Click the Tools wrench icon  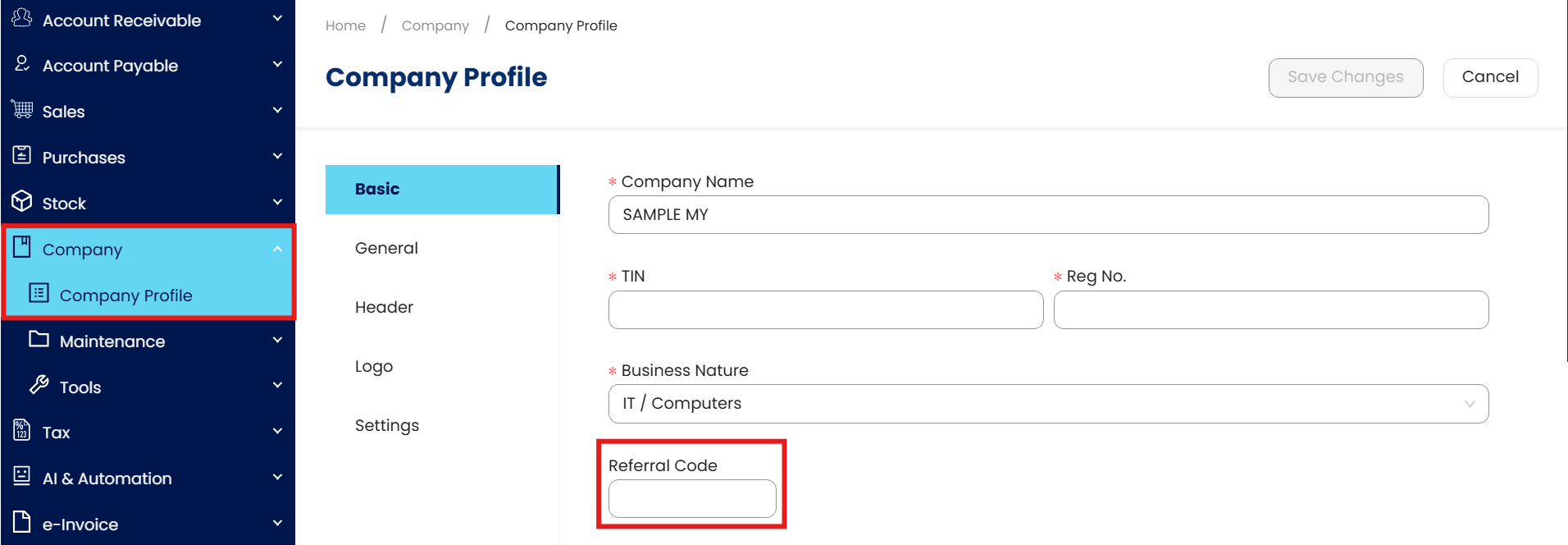tap(39, 385)
